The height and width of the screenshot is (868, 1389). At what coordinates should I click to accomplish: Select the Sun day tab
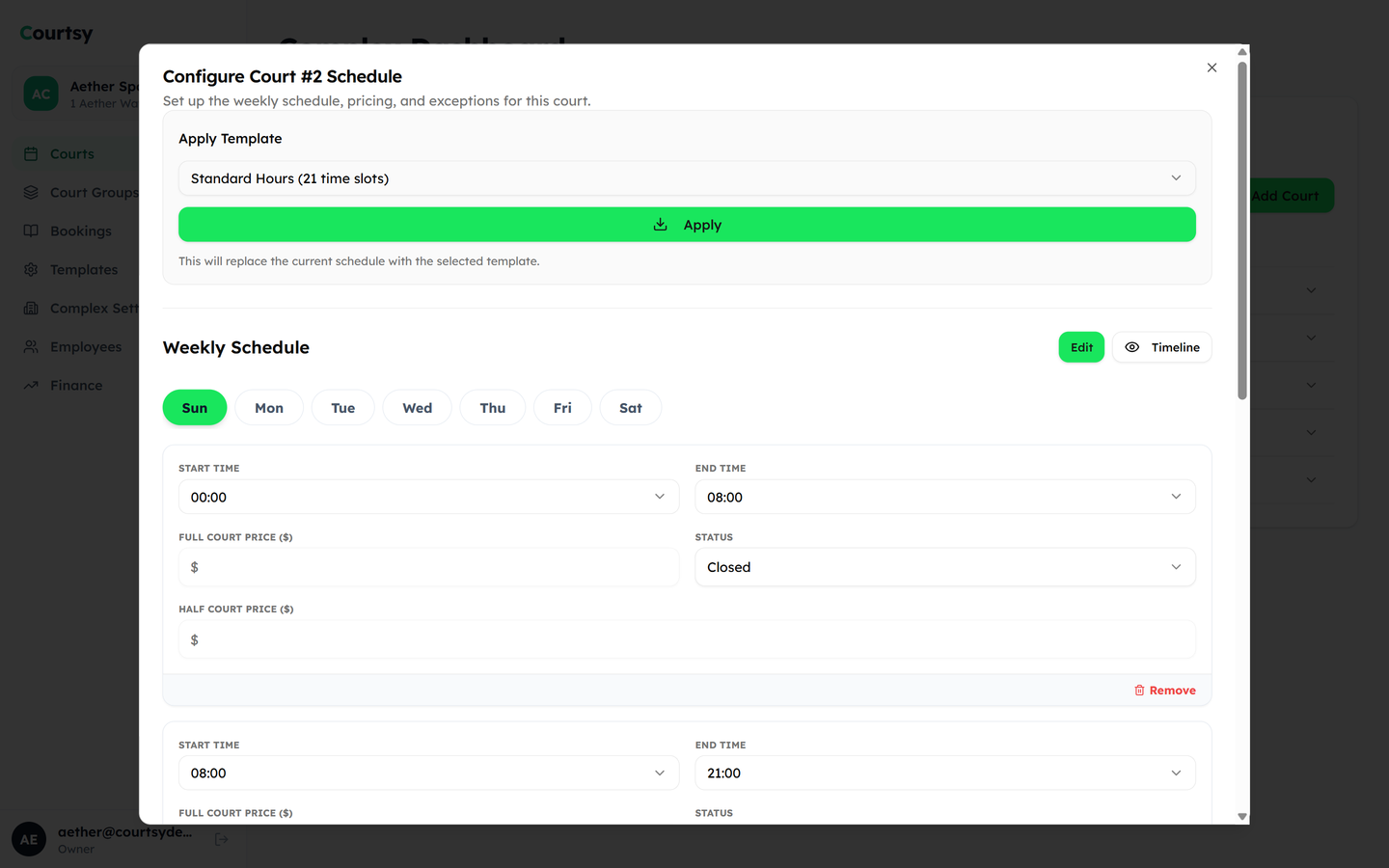click(195, 408)
